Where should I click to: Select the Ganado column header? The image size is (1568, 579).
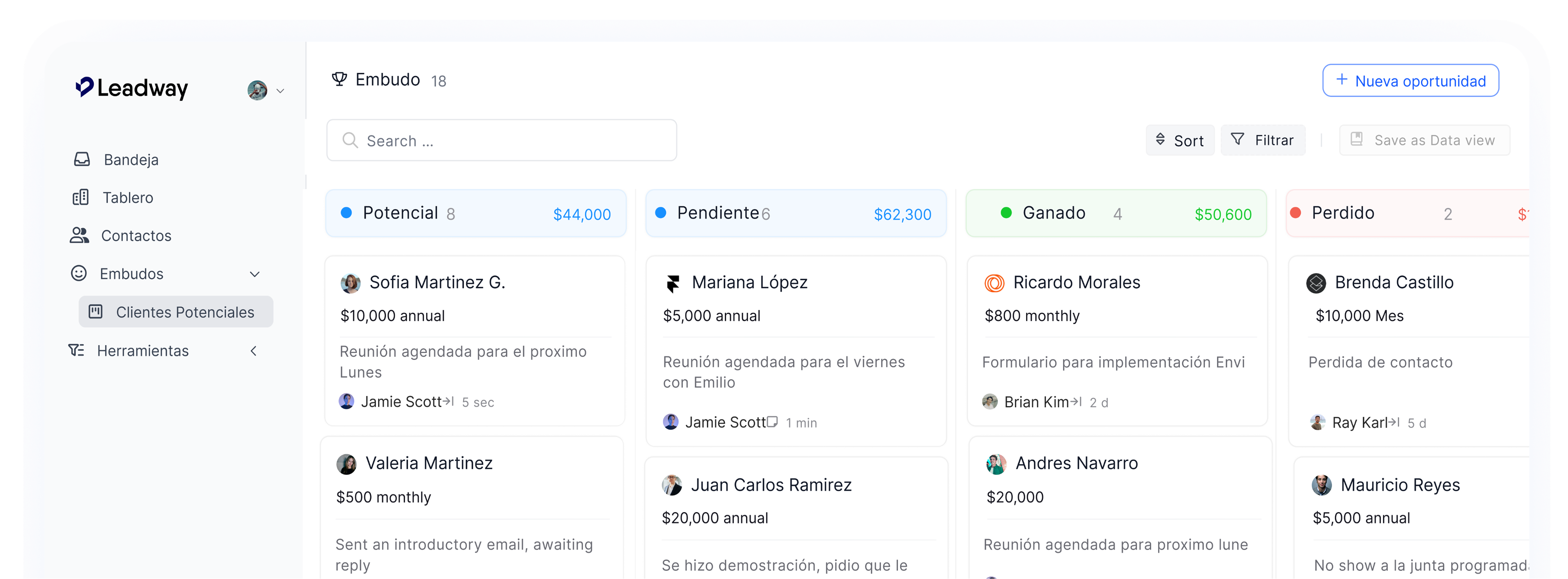pos(1116,213)
